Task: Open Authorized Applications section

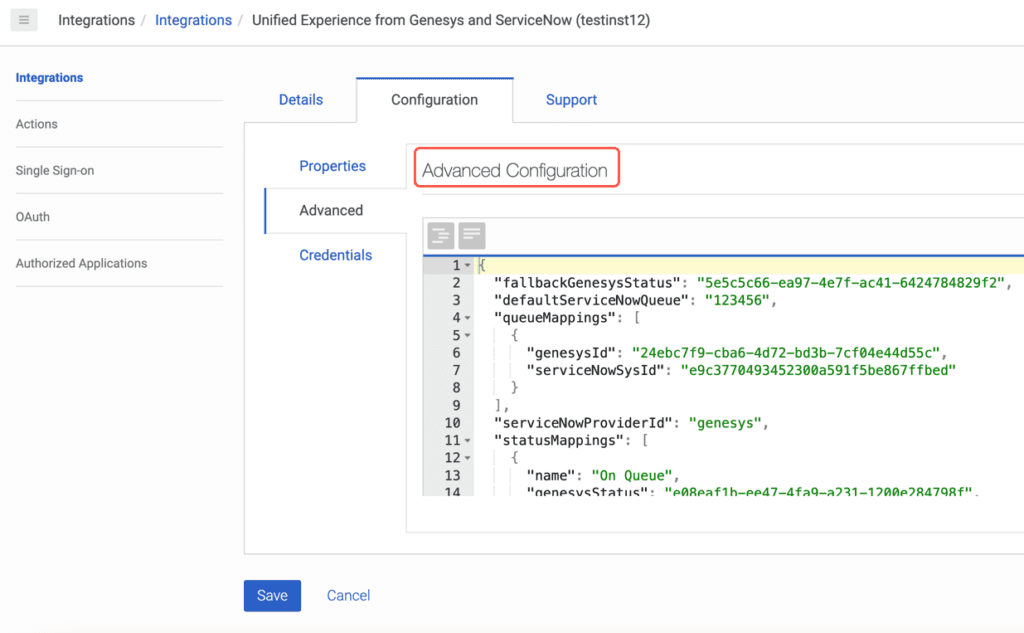Action: (x=81, y=263)
